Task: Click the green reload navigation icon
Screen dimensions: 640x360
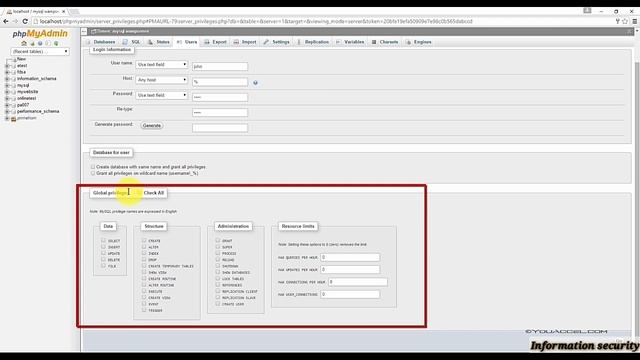Action: click(56, 43)
